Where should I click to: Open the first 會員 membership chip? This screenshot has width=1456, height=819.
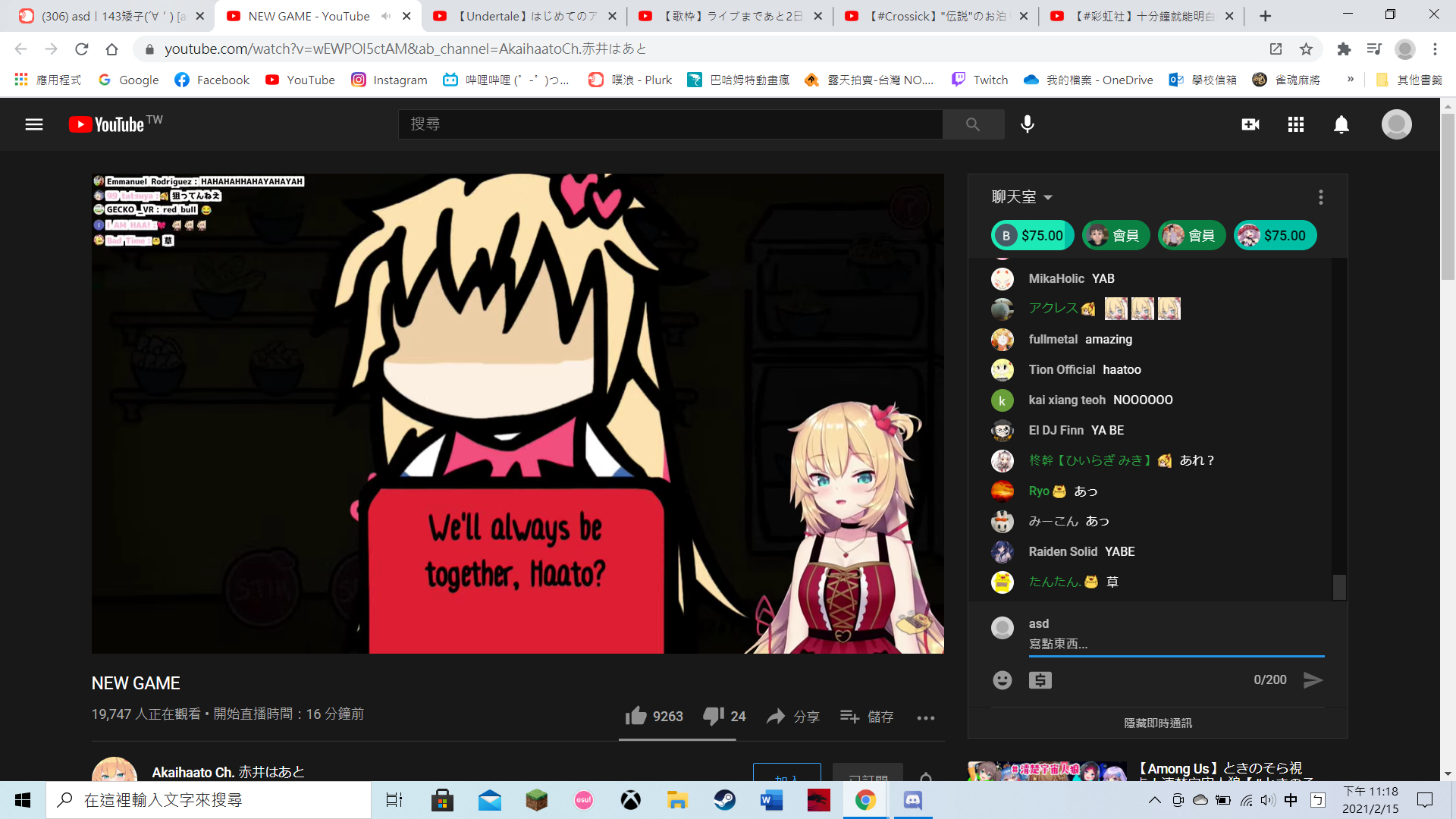[1116, 235]
